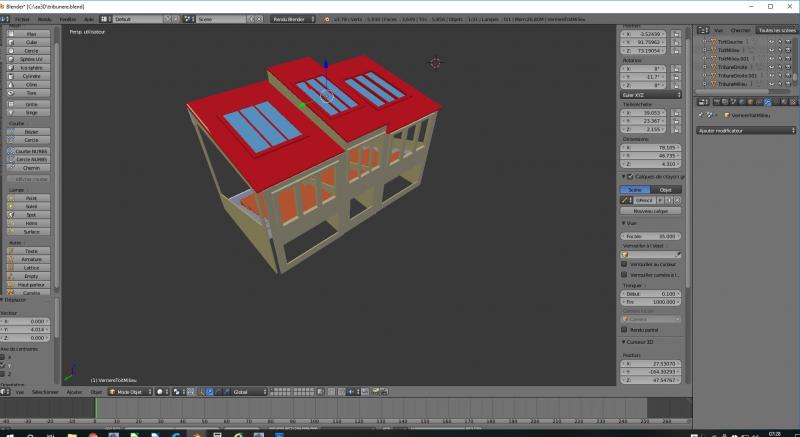This screenshot has width=800, height=437.
Task: Add a Cylindre mesh primitive
Action: [31, 74]
